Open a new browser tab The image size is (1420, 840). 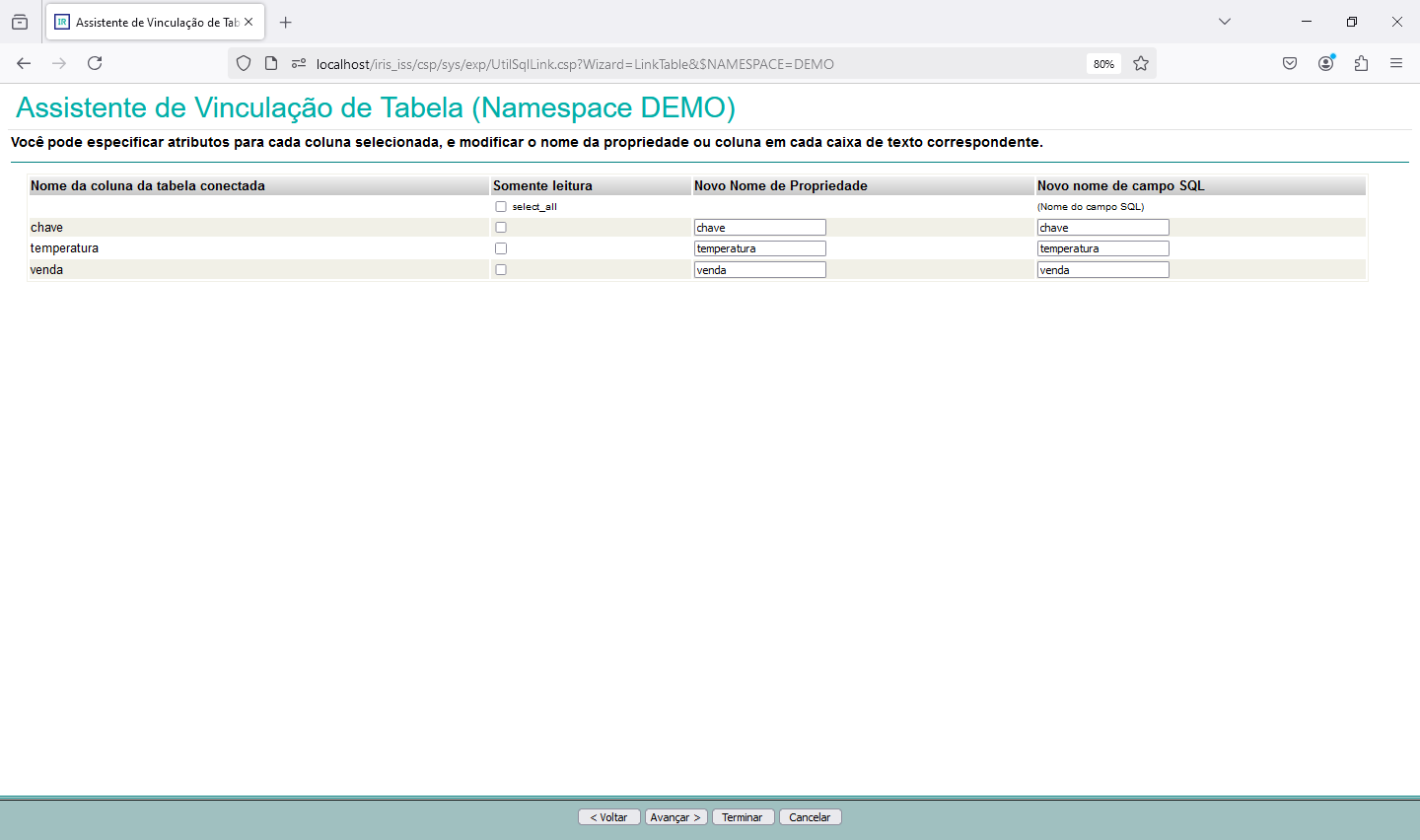coord(286,22)
